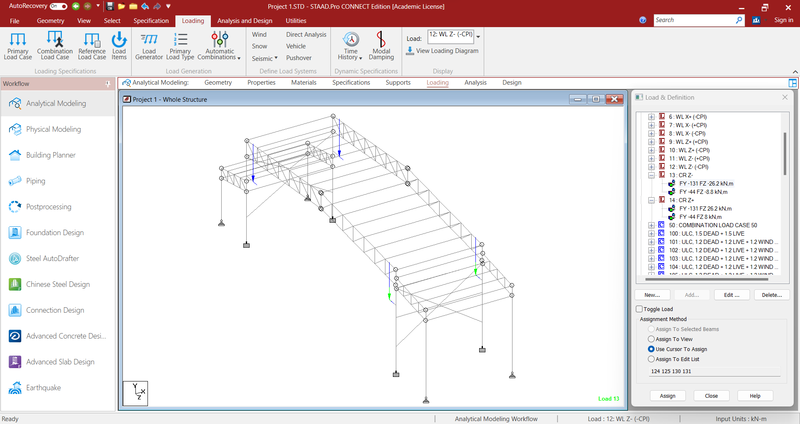Switch to the Geometry ribbon tab
Image resolution: width=800 pixels, height=424 pixels.
point(51,21)
